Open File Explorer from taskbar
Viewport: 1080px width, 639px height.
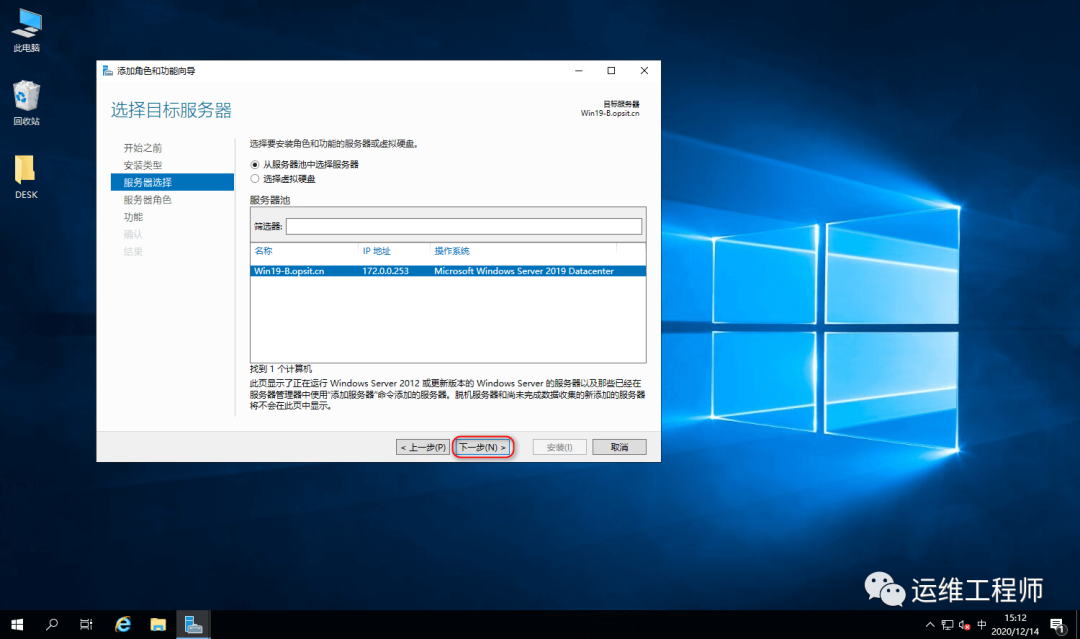(x=158, y=625)
